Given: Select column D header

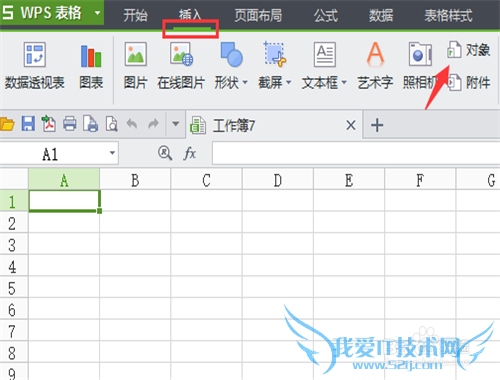Looking at the screenshot, I should [x=278, y=180].
